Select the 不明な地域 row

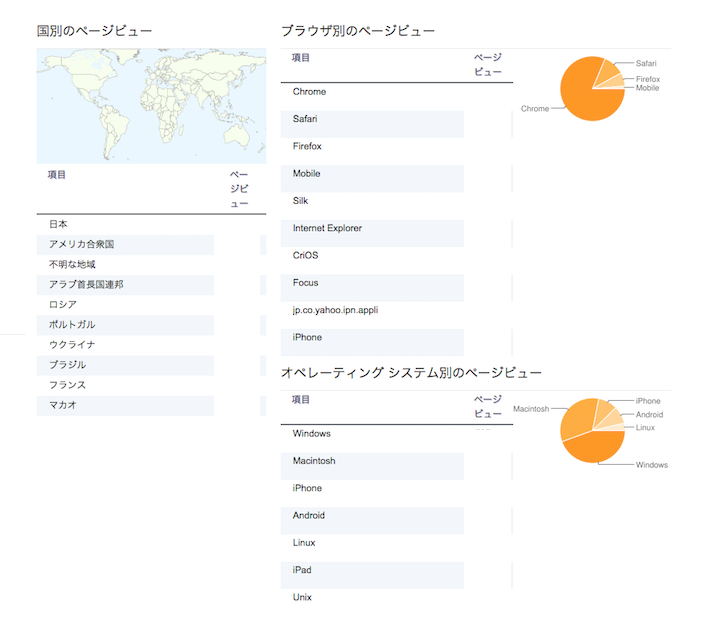[151, 265]
